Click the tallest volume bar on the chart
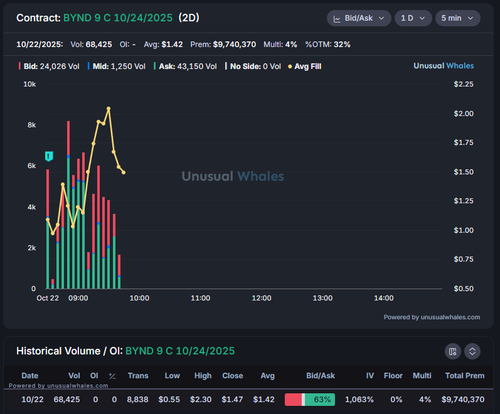This screenshot has width=500, height=414. (68, 205)
